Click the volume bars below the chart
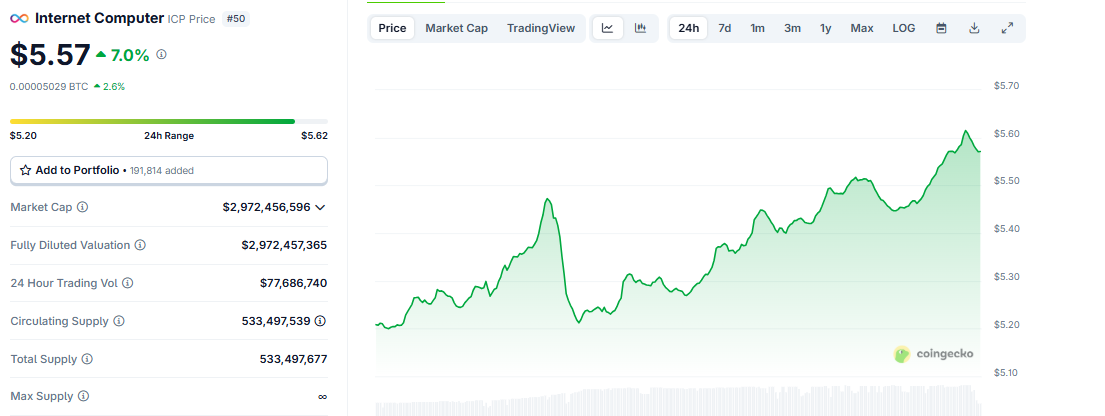Screen dimensions: 1105x416 [x=678, y=400]
